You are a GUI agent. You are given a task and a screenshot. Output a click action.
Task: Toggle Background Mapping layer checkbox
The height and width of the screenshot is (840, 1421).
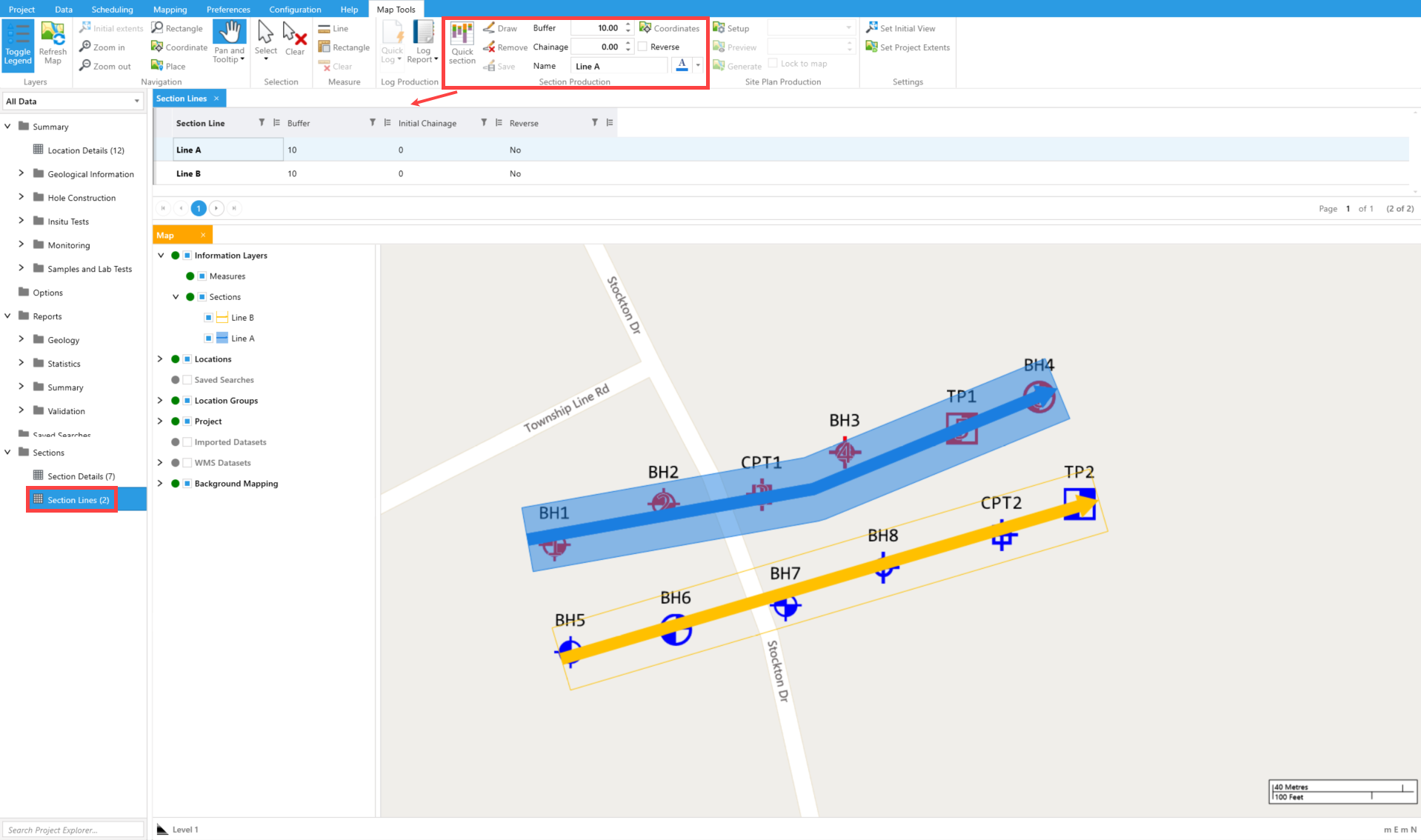tap(188, 484)
